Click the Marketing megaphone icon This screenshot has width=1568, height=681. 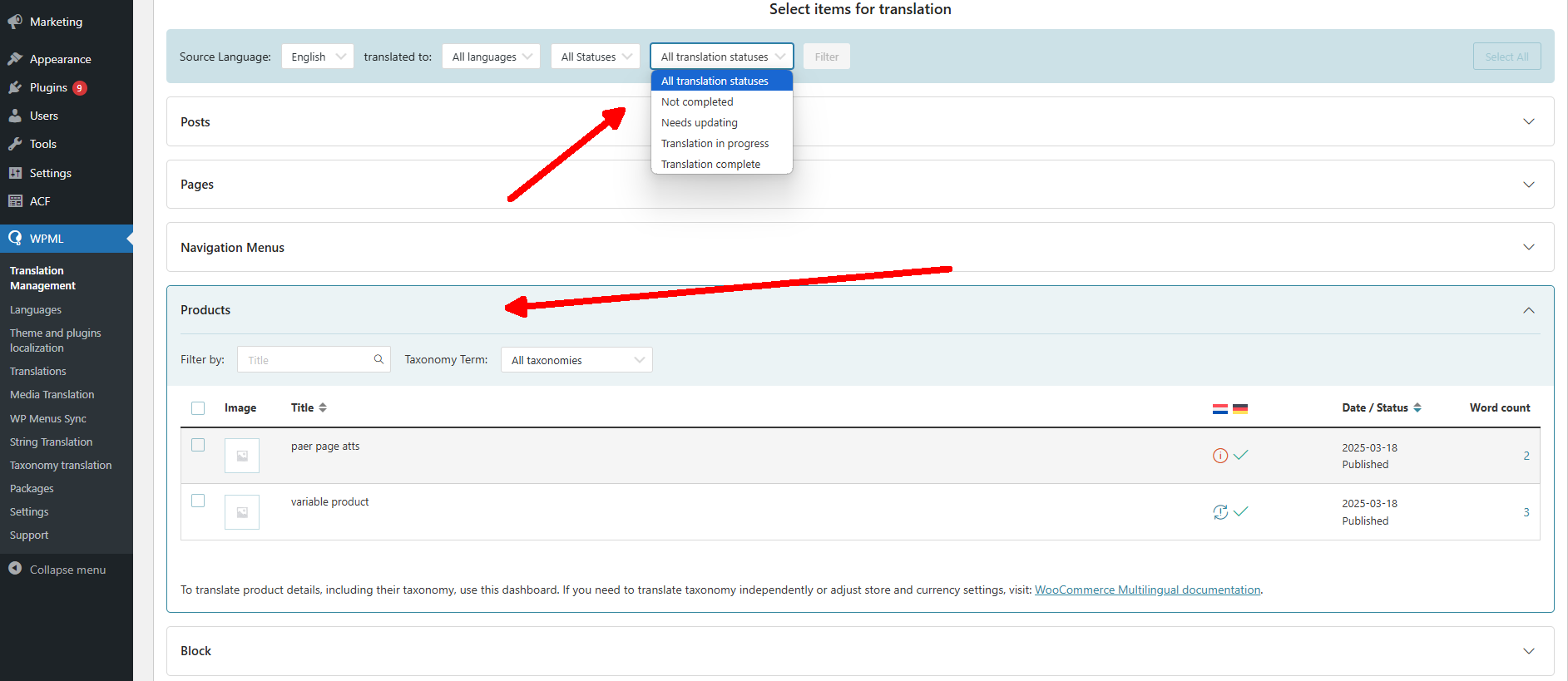point(15,22)
